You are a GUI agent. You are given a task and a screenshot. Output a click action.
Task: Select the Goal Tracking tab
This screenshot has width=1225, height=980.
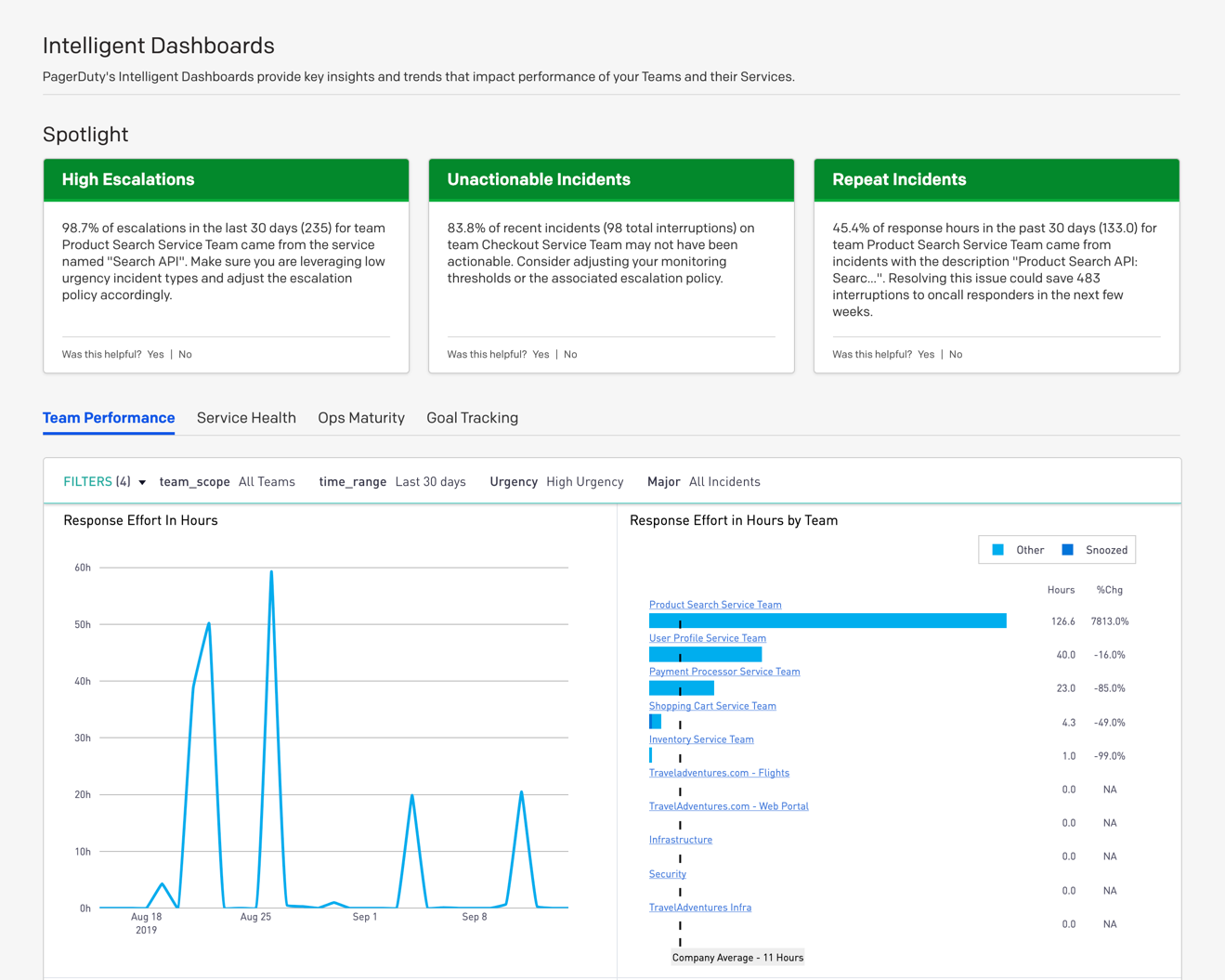click(x=472, y=418)
